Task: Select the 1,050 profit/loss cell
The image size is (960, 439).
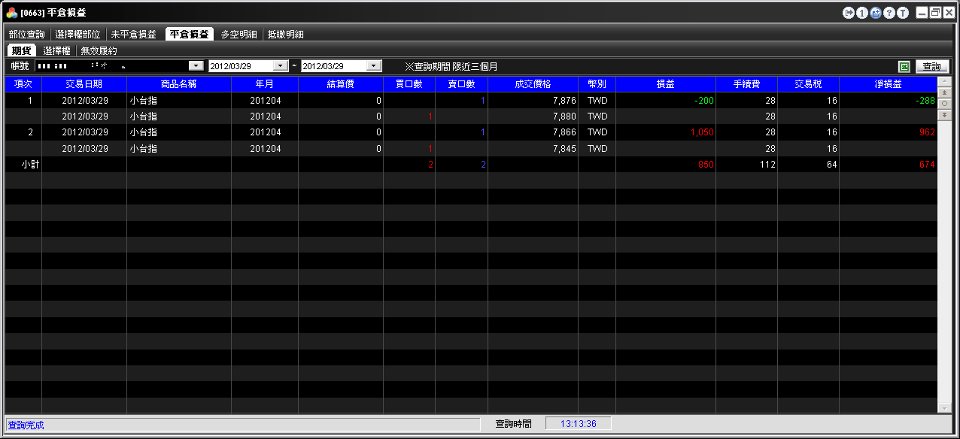Action: click(x=666, y=132)
